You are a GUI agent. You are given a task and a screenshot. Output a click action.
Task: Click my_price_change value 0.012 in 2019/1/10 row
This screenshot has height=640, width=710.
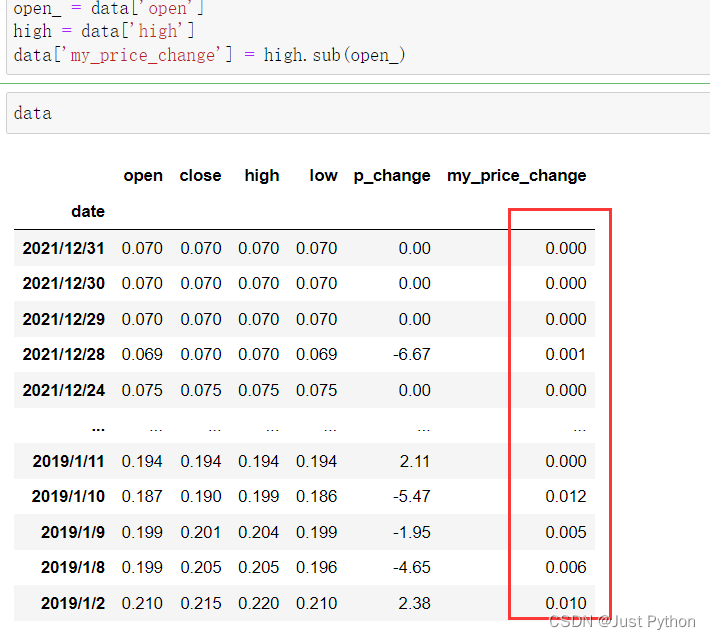[566, 497]
